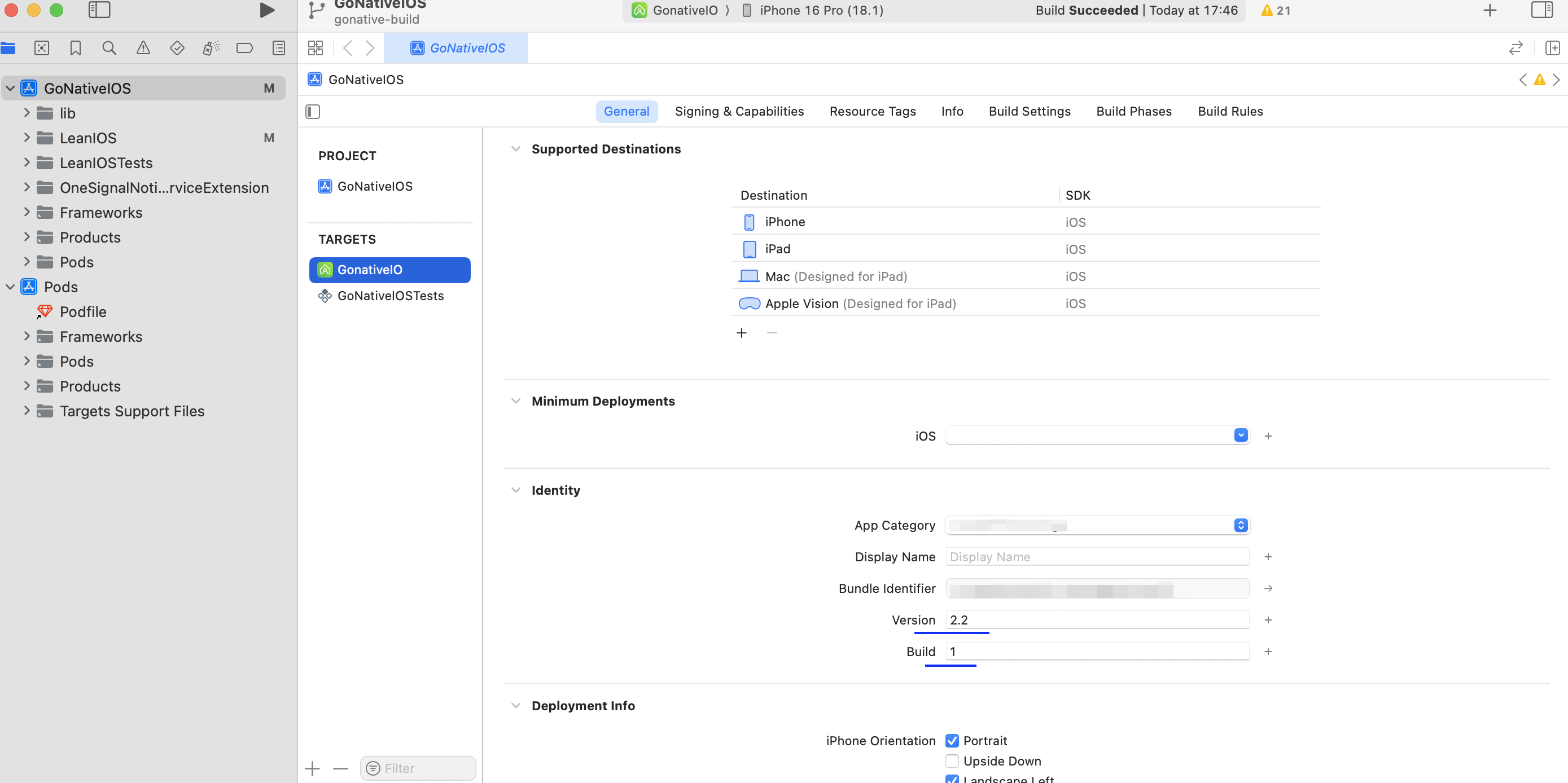Click the Version field showing 2.2

click(1097, 619)
